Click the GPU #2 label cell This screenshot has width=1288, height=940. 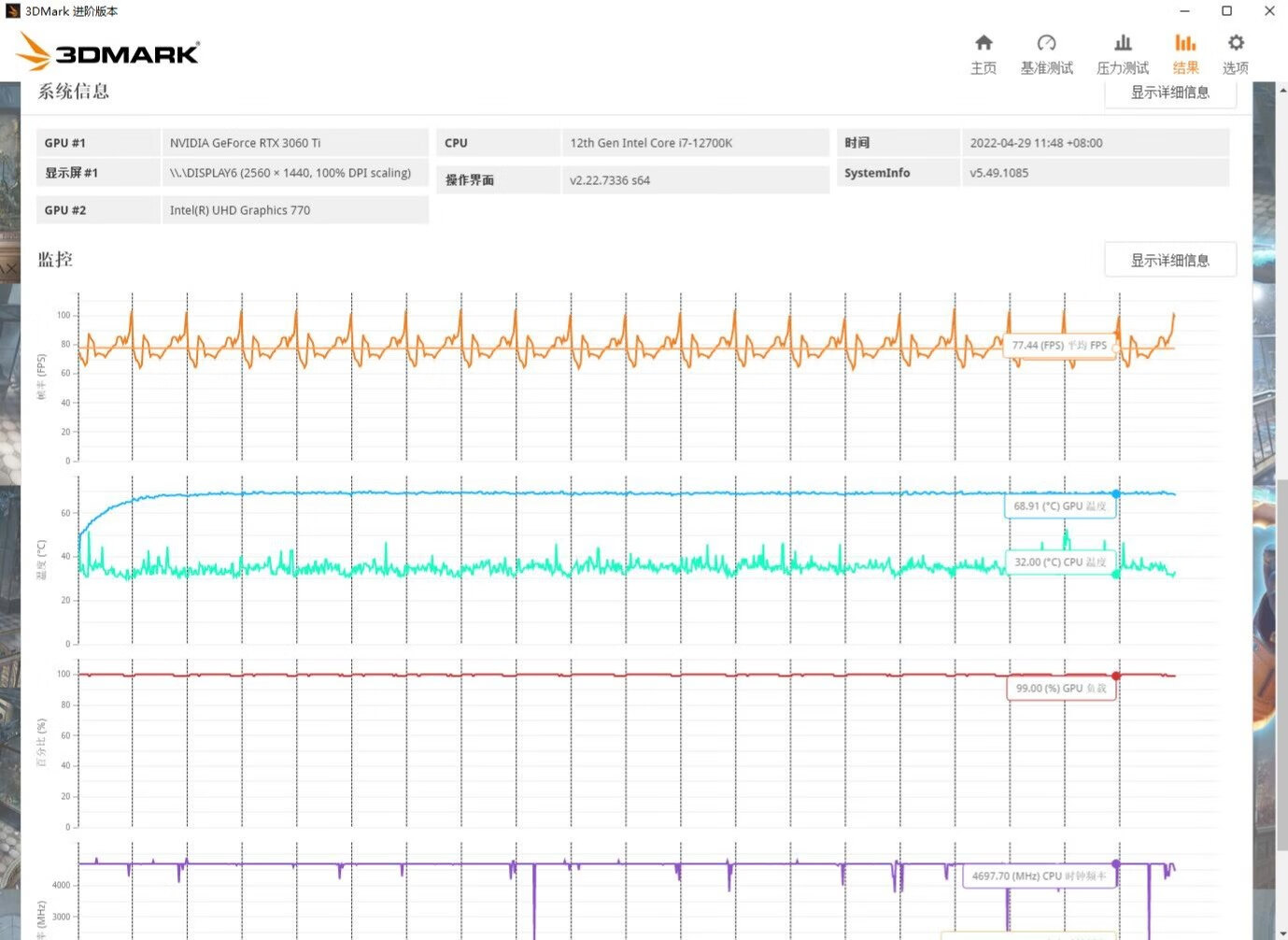pos(98,210)
